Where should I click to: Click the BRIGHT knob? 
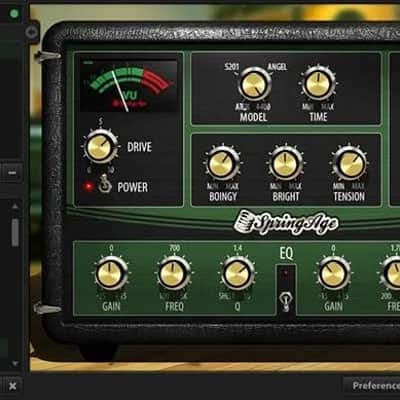pos(285,164)
